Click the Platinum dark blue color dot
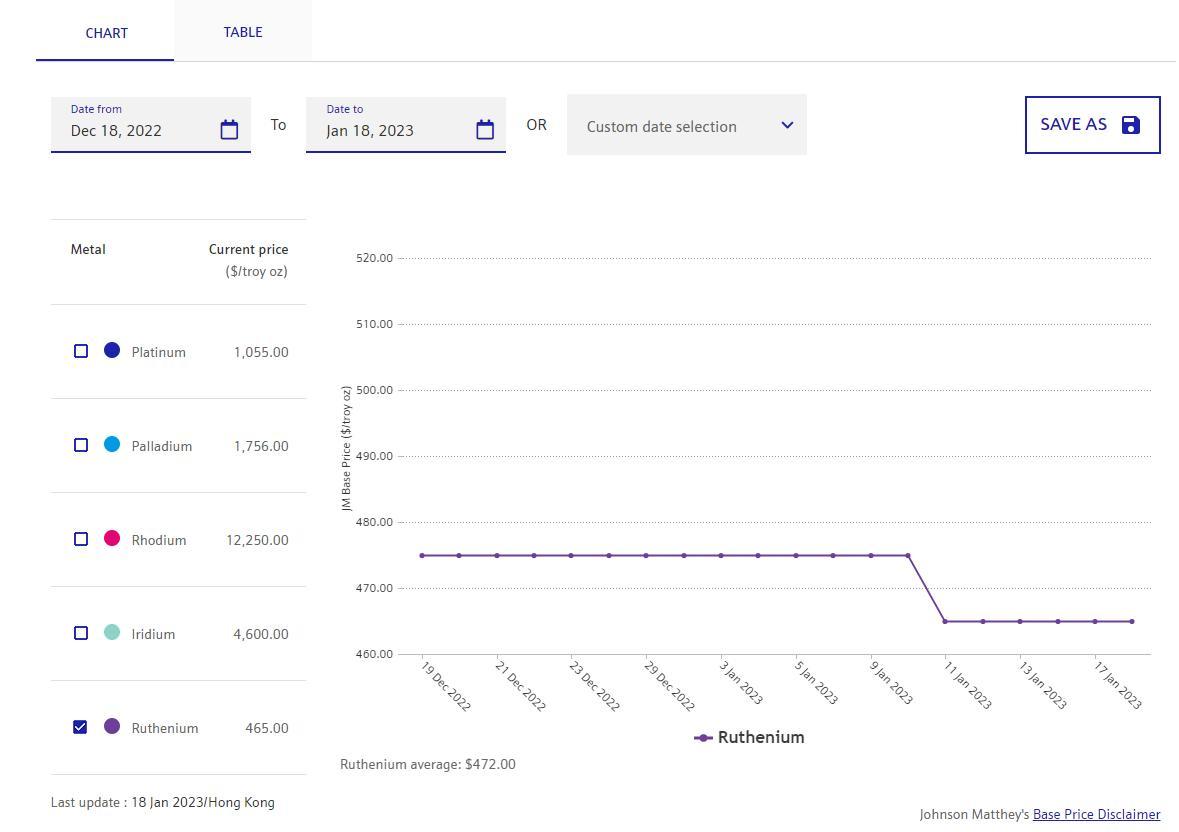The height and width of the screenshot is (832, 1179). click(x=112, y=350)
